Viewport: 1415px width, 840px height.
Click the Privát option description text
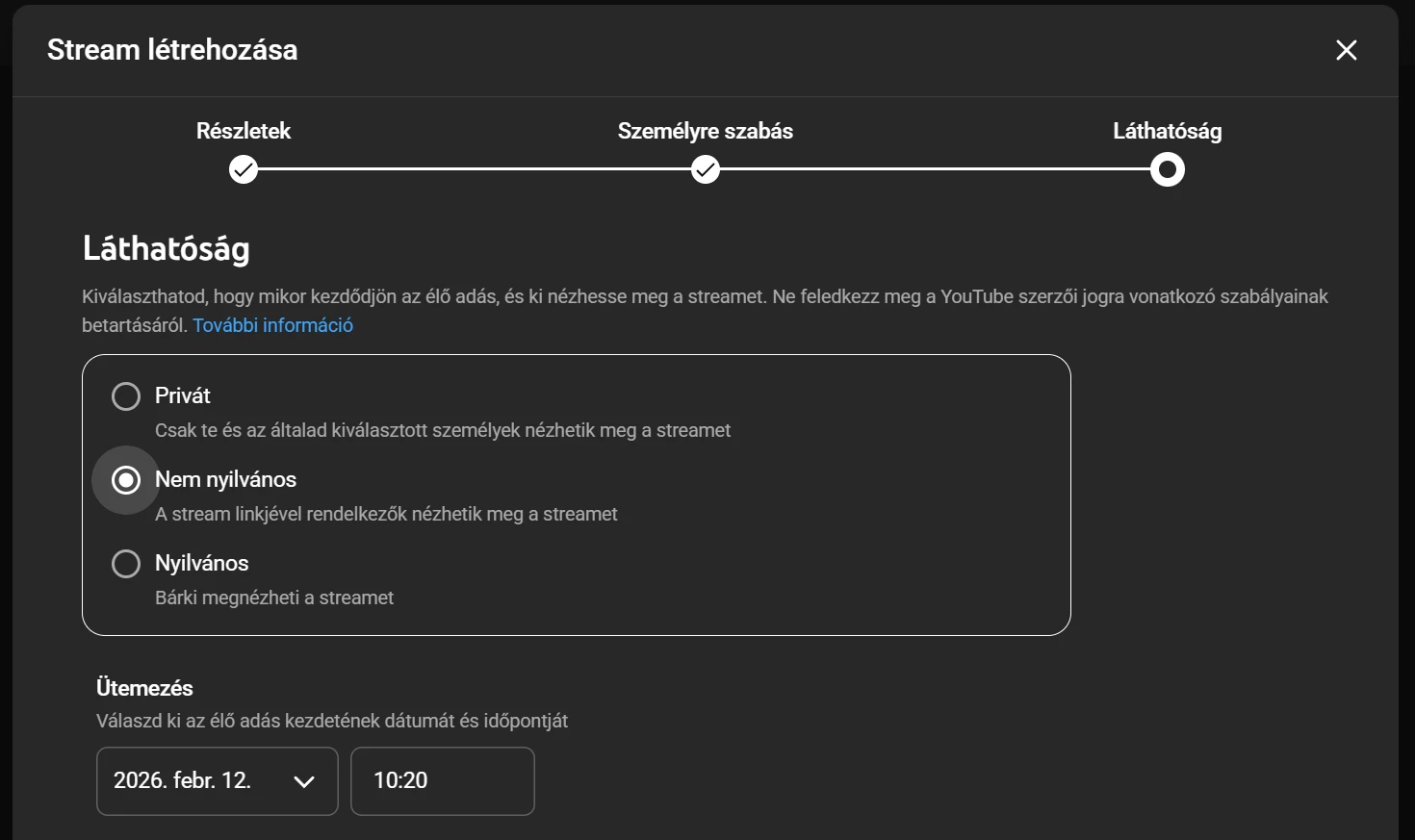(443, 430)
